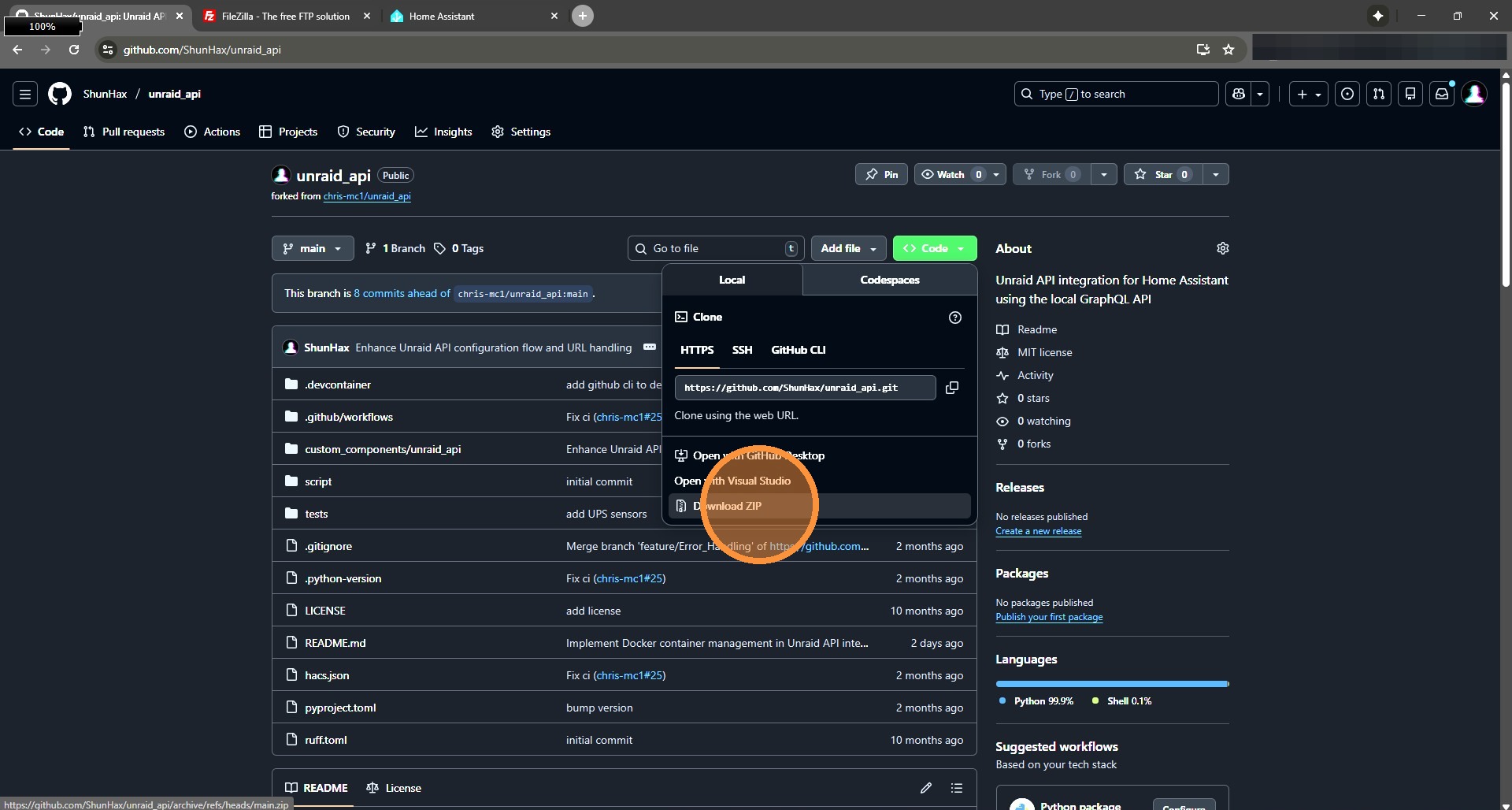Copy the HTTPS clone URL to clipboard
The width and height of the screenshot is (1512, 810).
pyautogui.click(x=952, y=388)
